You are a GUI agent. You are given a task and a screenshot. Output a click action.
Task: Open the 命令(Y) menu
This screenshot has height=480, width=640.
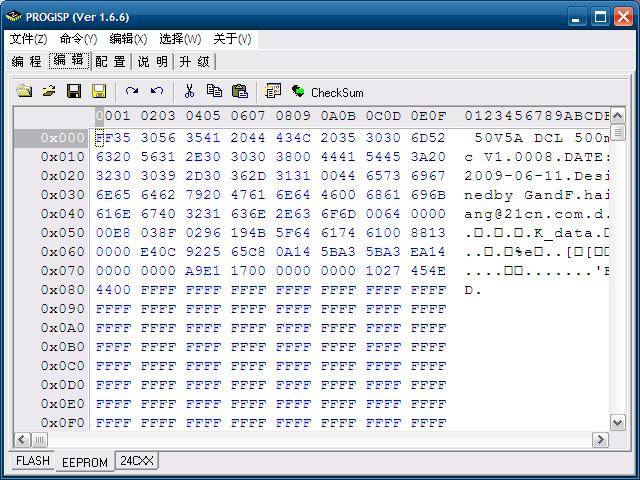[78, 39]
